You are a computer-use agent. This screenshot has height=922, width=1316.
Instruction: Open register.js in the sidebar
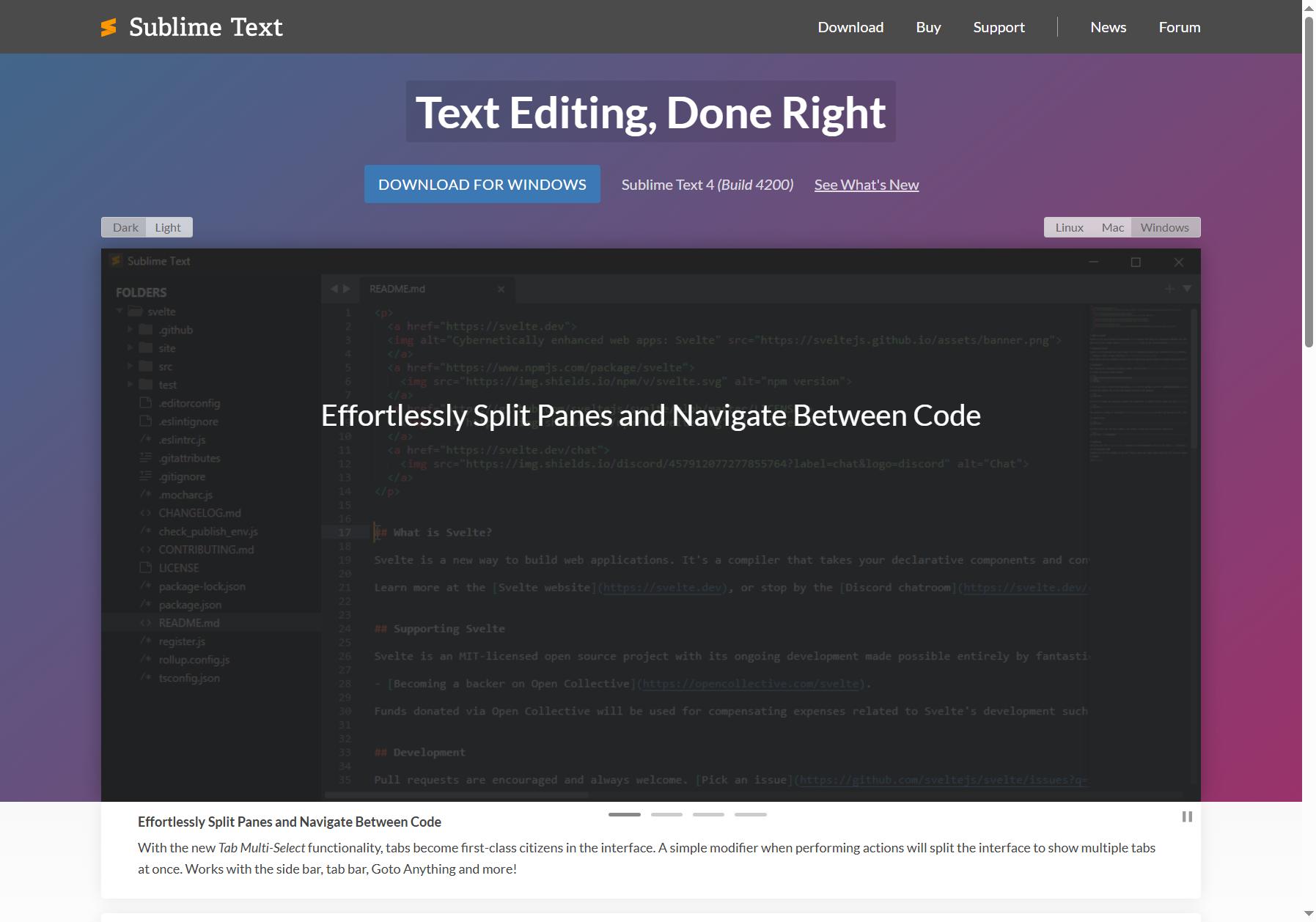coord(182,641)
